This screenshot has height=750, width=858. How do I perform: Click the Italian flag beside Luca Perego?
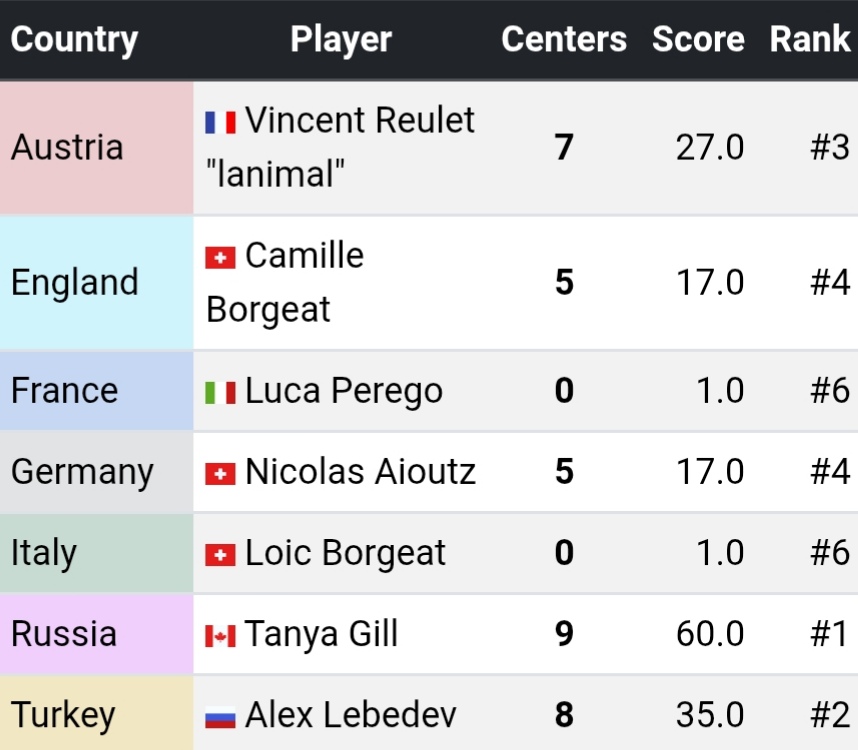tap(220, 392)
